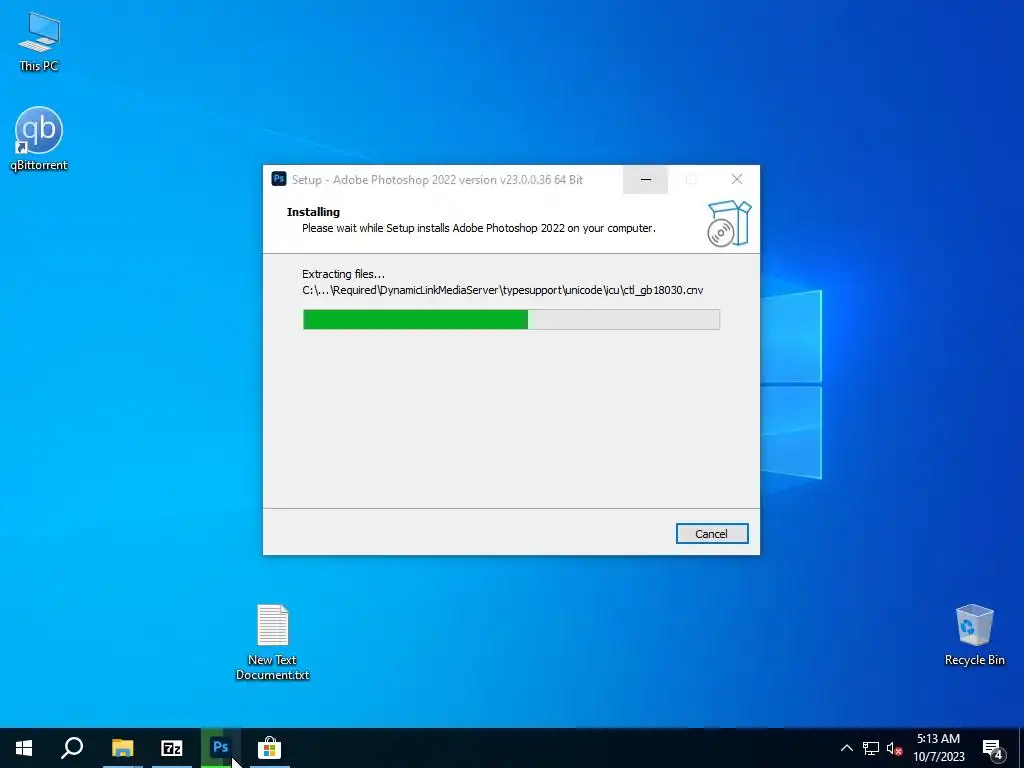Click the 'Extracting files...' status text

click(x=344, y=274)
